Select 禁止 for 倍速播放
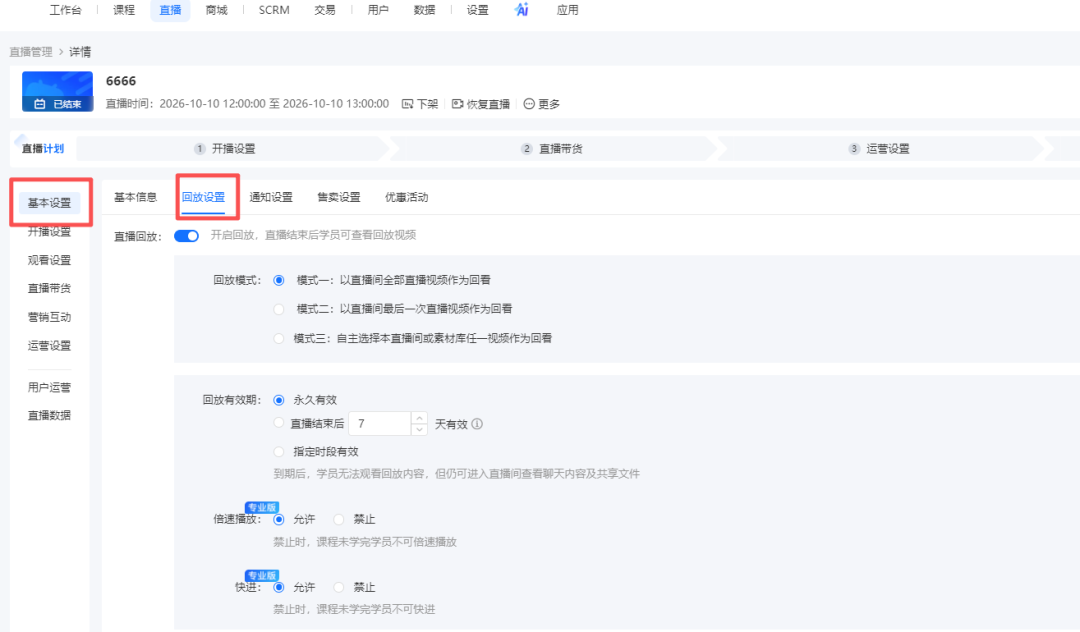Viewport: 1080px width, 632px height. click(339, 519)
